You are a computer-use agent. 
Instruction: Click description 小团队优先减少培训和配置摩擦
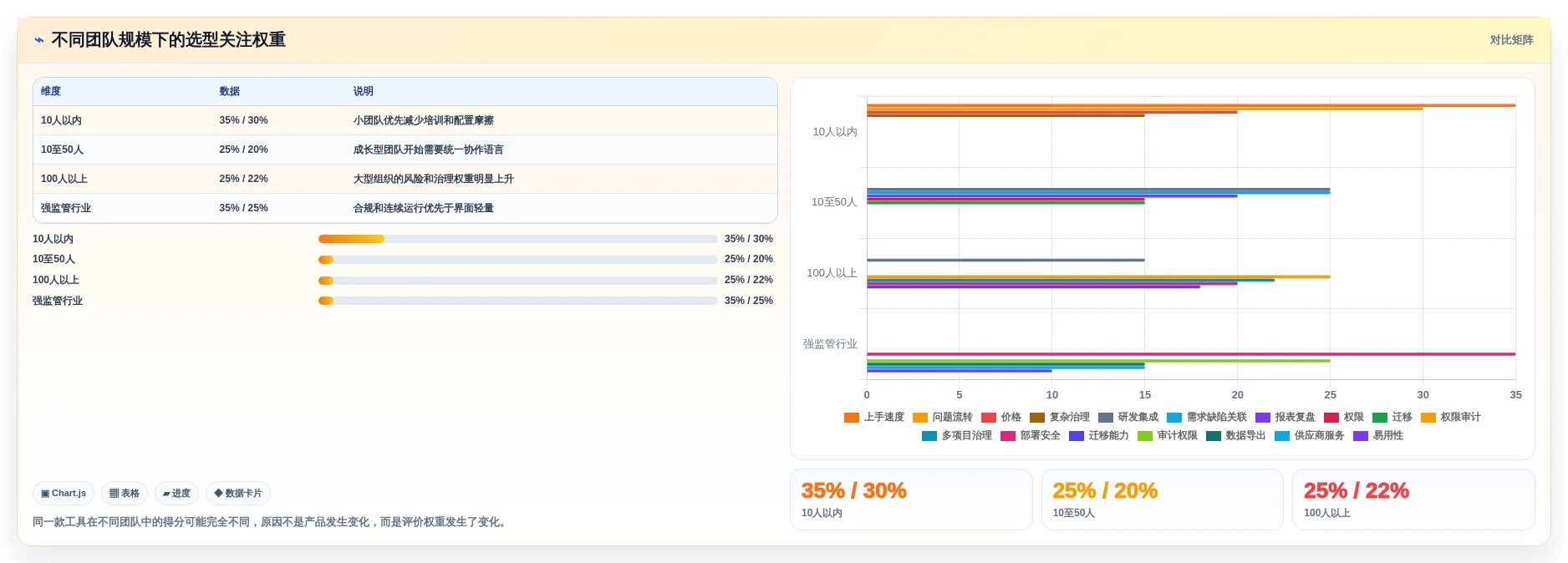(423, 120)
